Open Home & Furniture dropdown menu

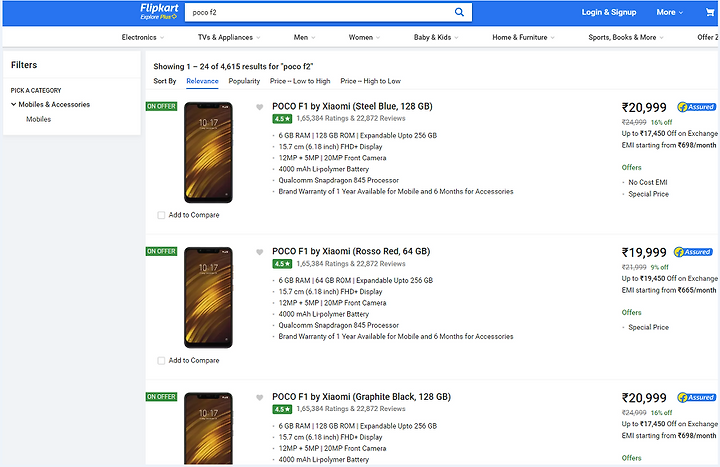point(523,37)
